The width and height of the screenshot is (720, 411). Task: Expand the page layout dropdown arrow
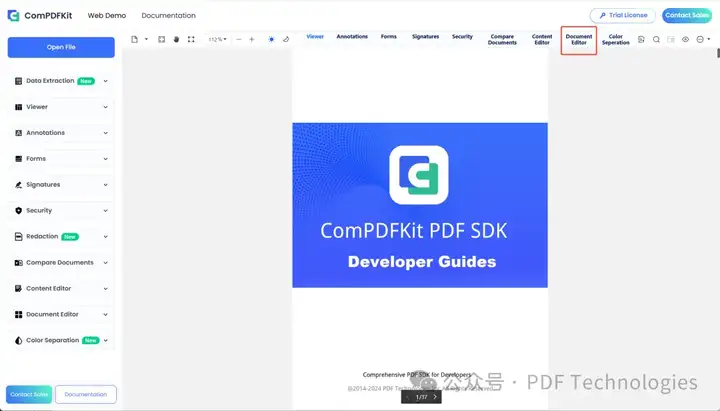tap(146, 39)
